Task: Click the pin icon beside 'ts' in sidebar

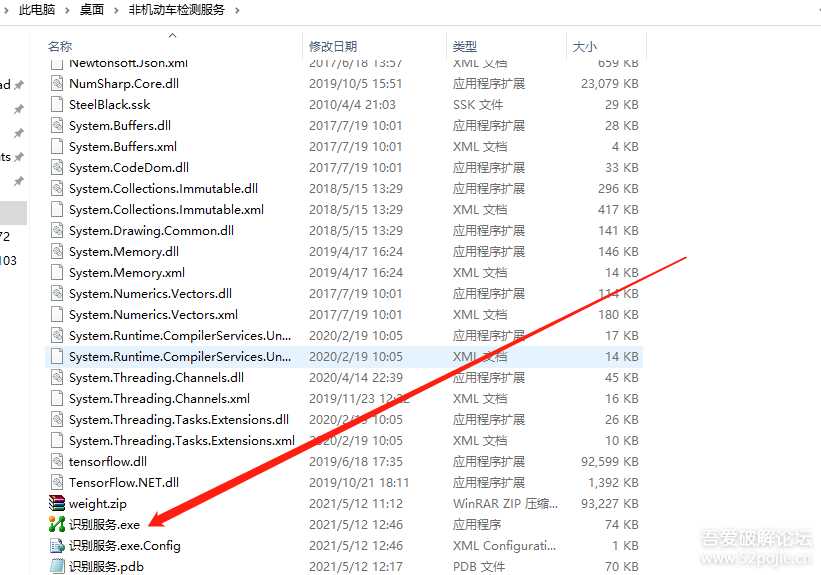Action: (x=19, y=157)
